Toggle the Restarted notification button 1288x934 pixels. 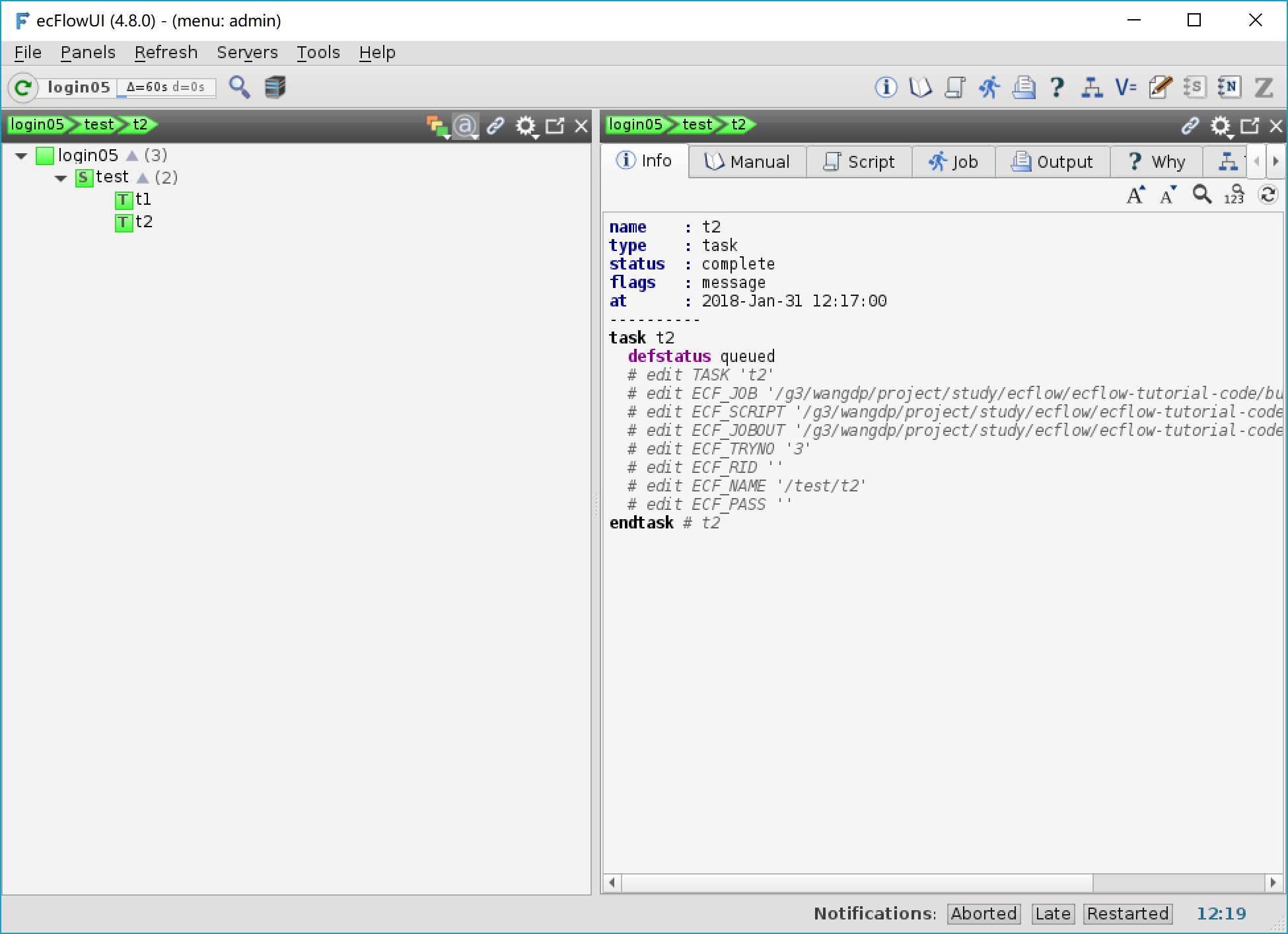1127,914
